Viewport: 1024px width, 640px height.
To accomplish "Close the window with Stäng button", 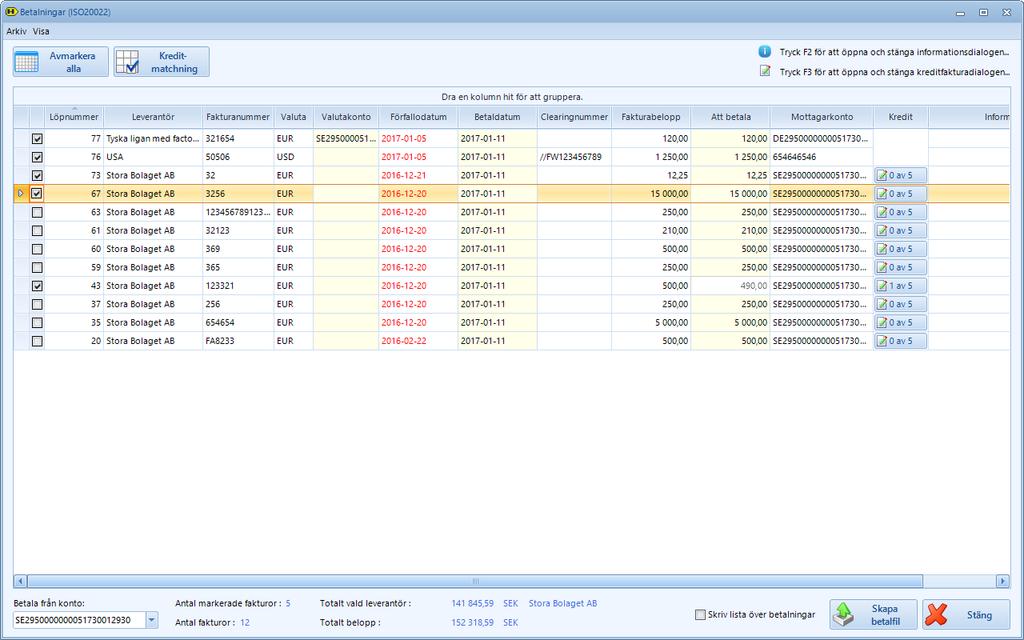I will (x=966, y=615).
